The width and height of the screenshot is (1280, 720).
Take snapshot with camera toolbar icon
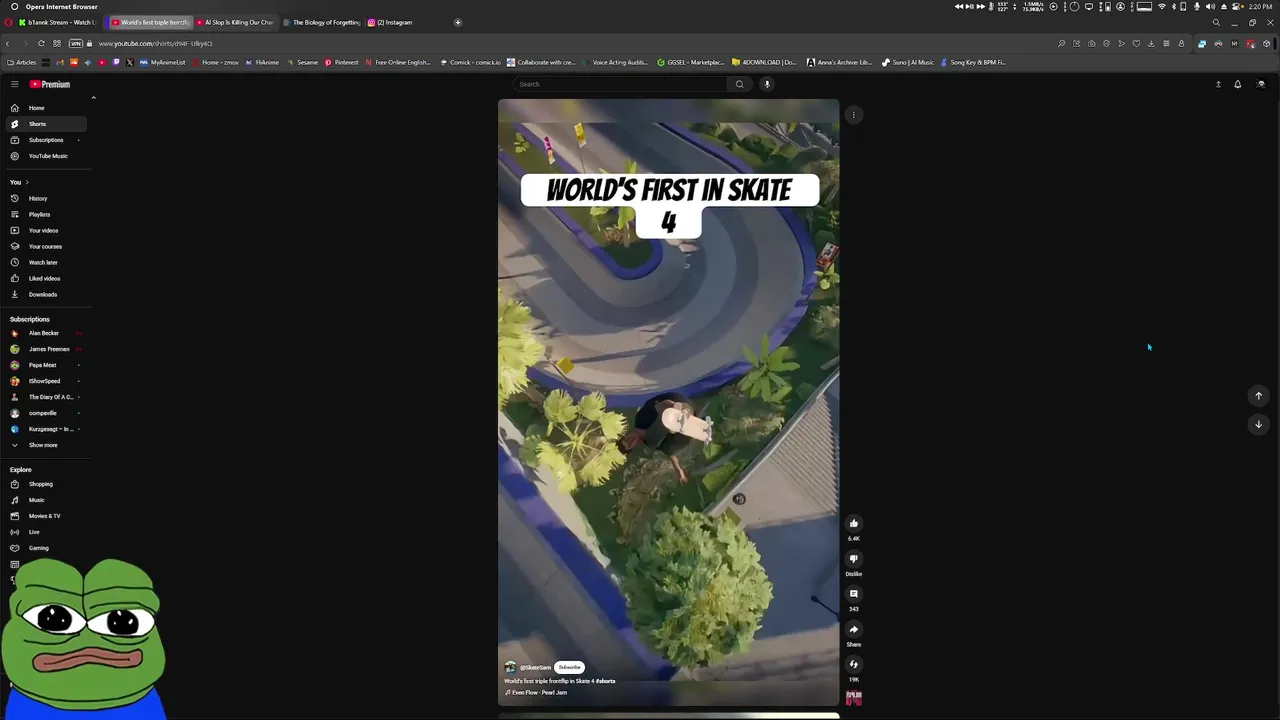(x=1091, y=43)
